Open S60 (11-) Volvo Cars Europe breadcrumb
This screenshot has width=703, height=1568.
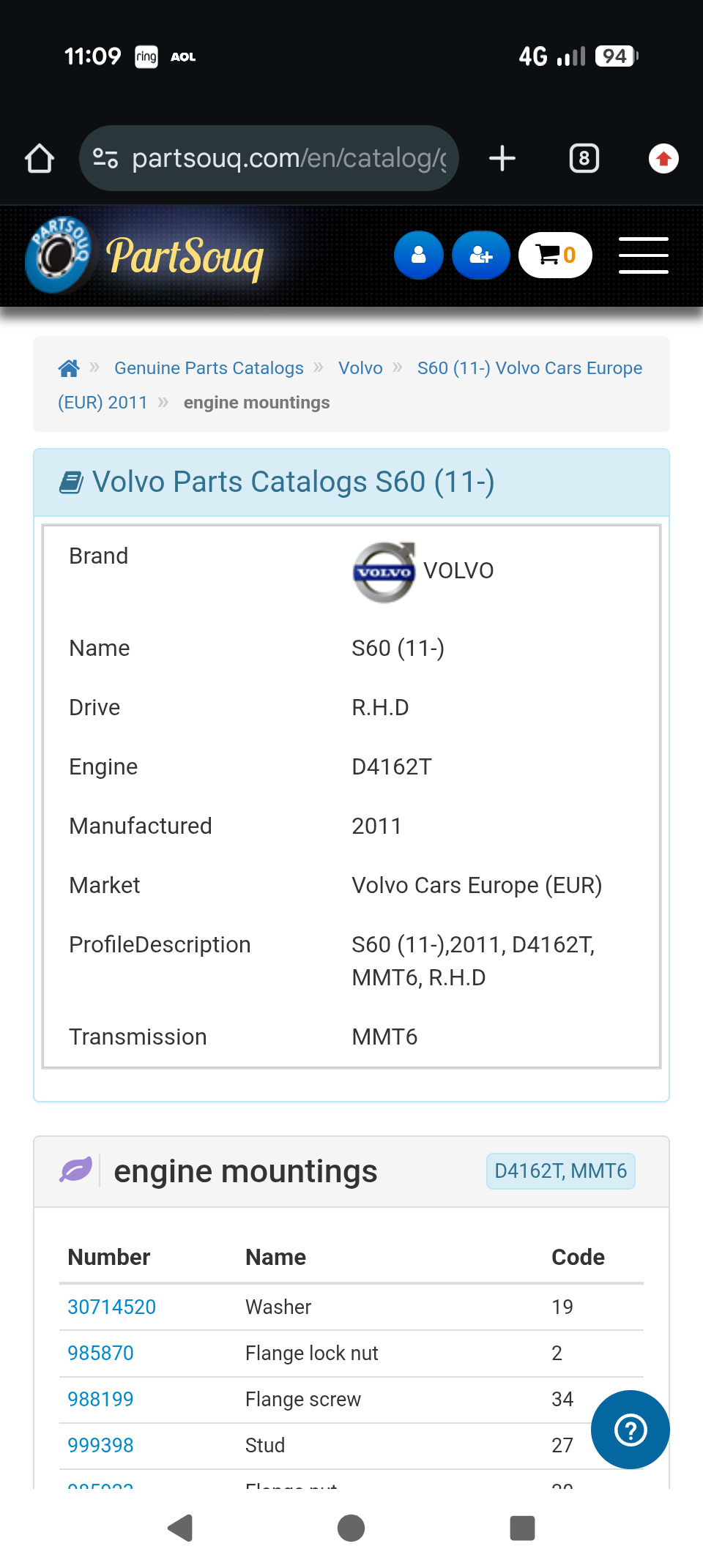click(529, 368)
